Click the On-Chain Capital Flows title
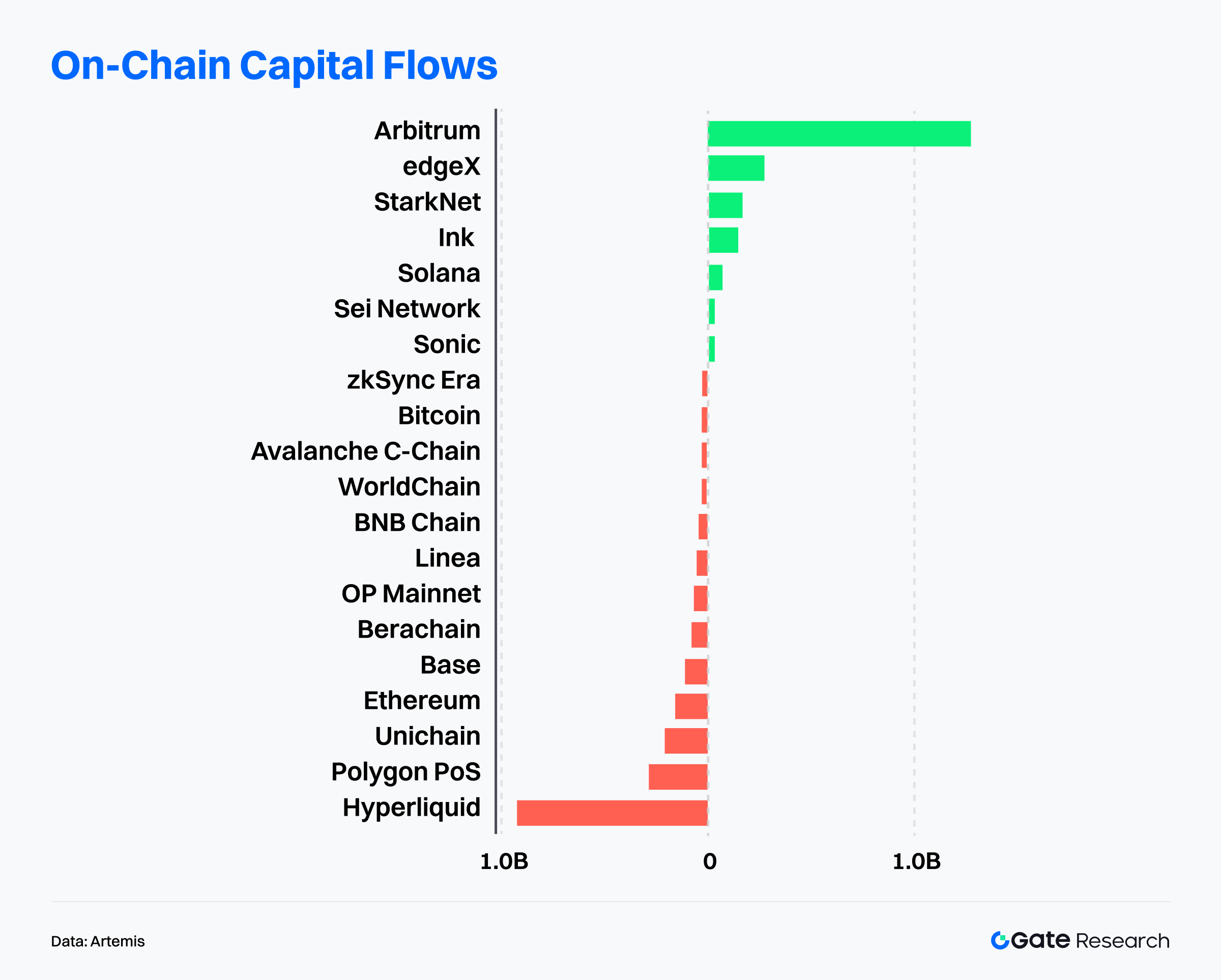The image size is (1221, 980). [x=274, y=66]
